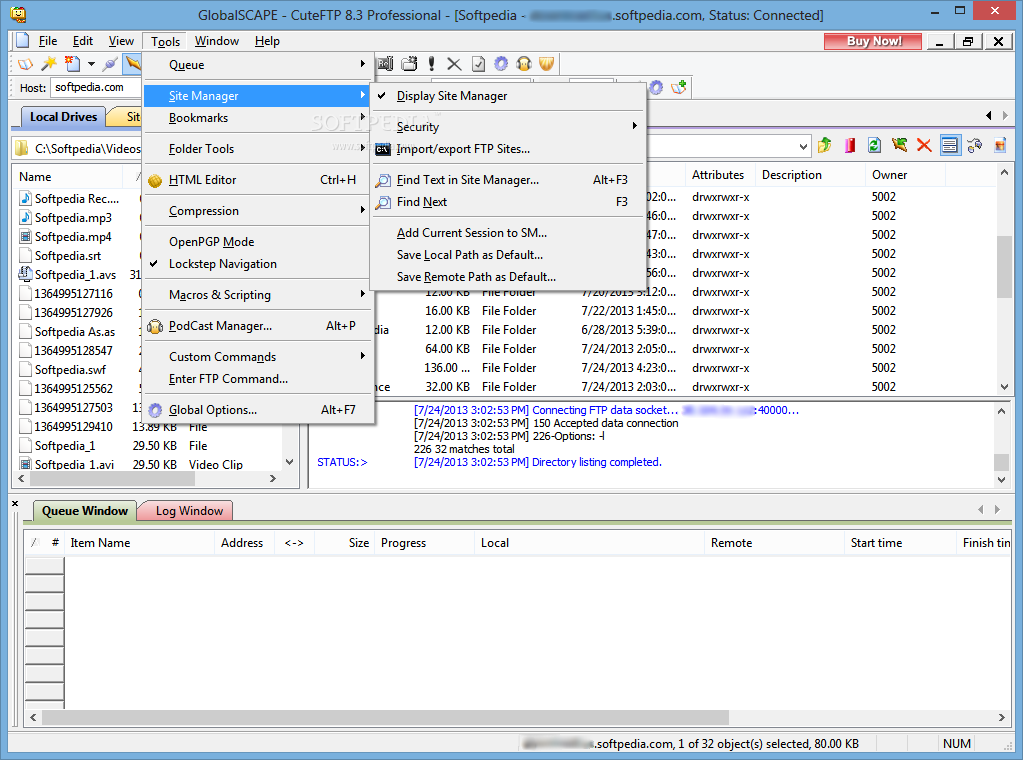Open PodCast Manager menu entry

tap(258, 326)
